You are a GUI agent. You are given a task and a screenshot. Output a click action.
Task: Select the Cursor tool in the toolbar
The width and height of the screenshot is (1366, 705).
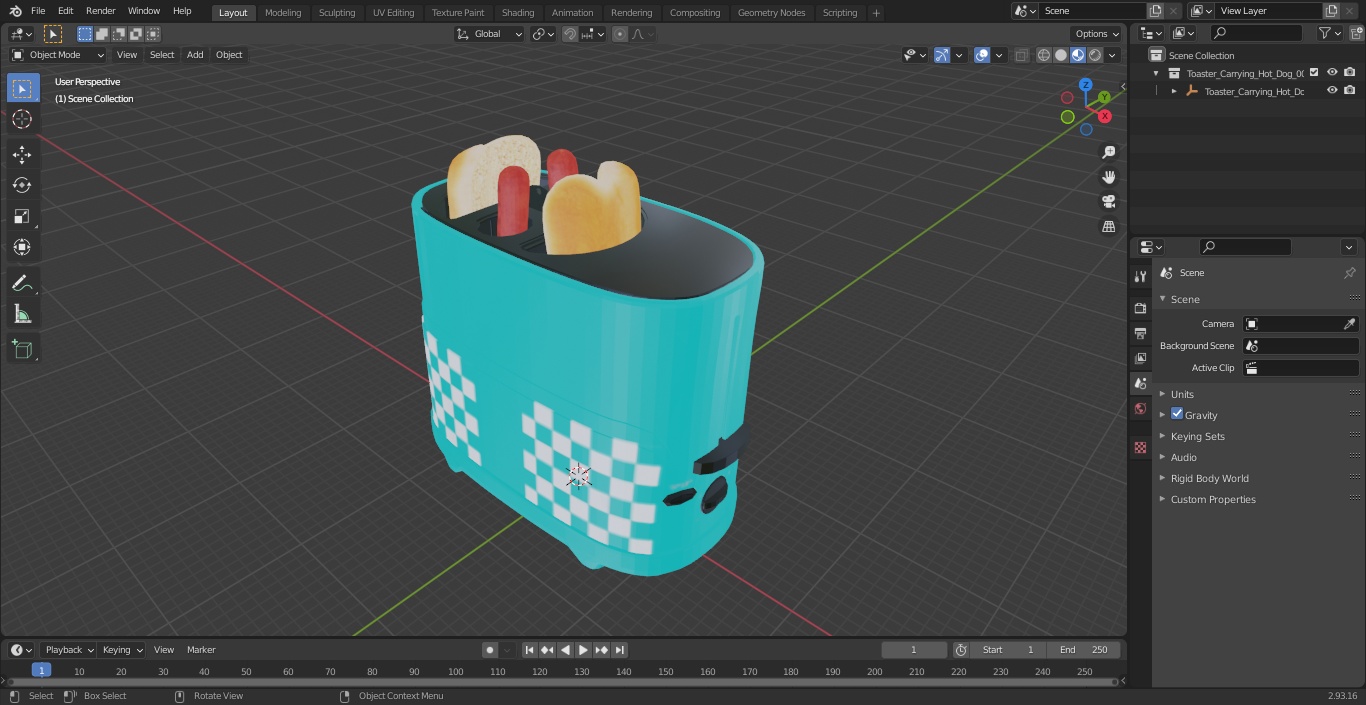tap(22, 119)
